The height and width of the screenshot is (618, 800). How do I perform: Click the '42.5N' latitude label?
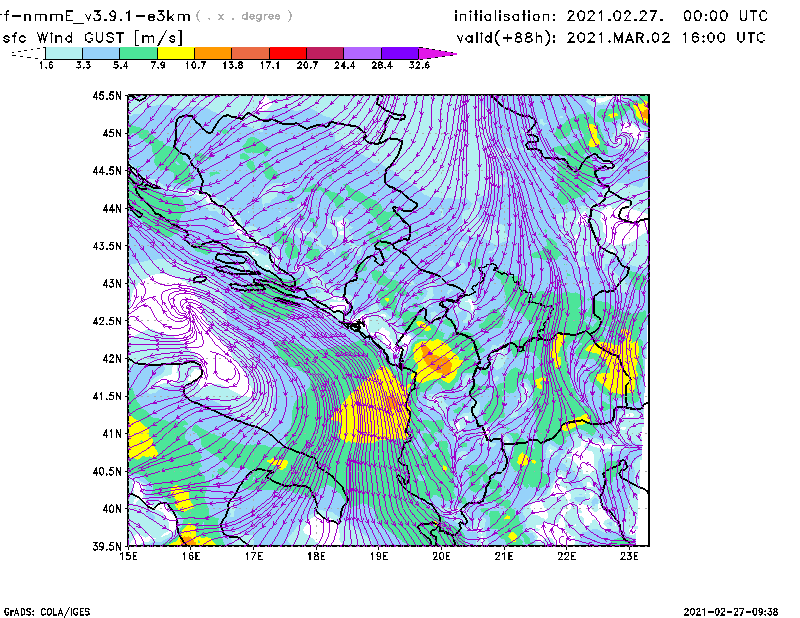[x=107, y=321]
